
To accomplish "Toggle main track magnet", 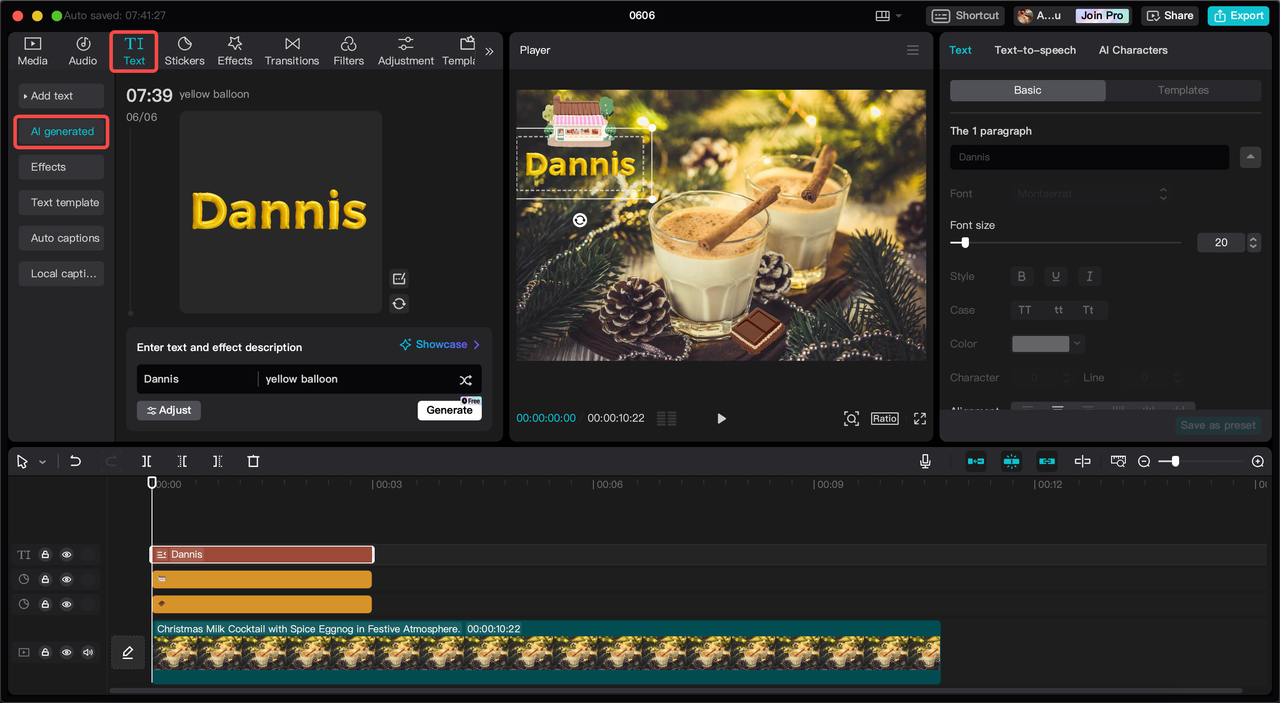I will (976, 461).
